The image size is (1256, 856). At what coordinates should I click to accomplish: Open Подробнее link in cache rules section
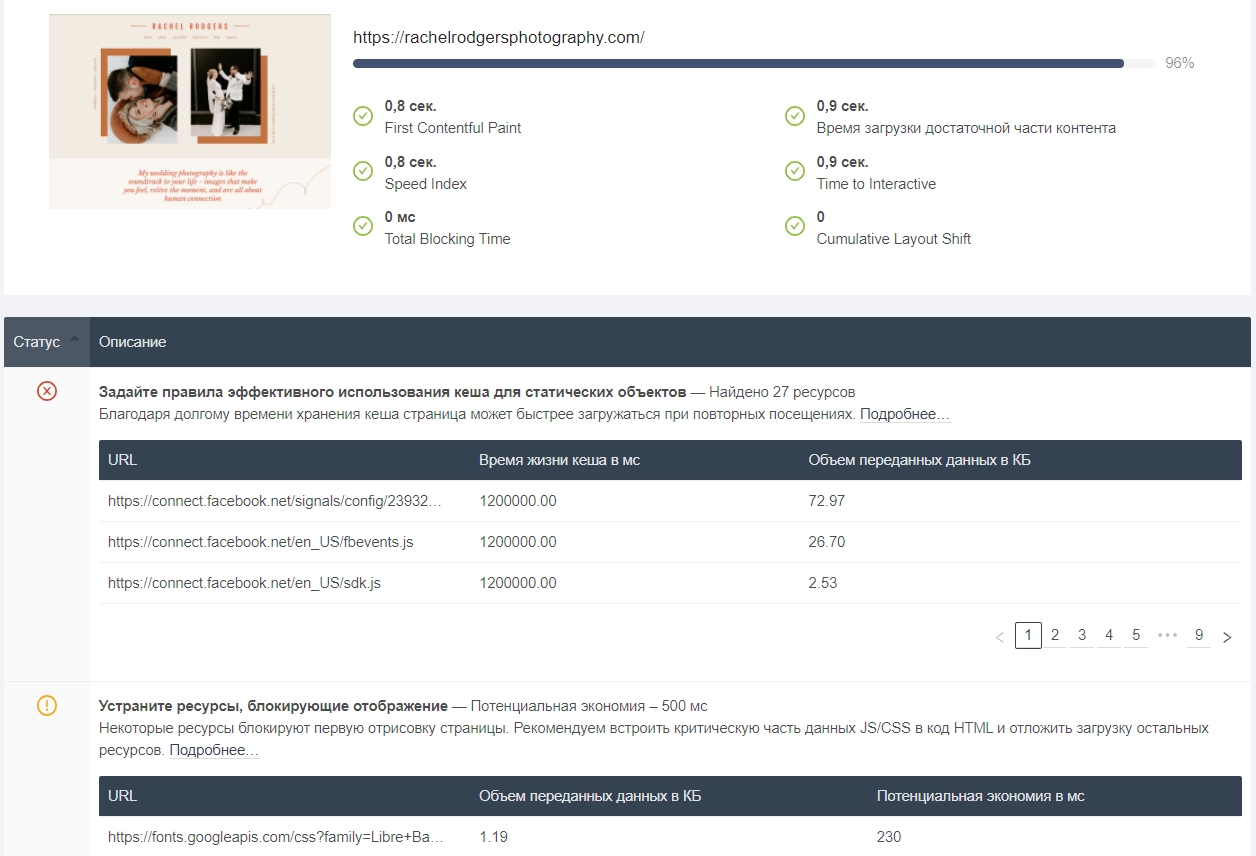904,414
